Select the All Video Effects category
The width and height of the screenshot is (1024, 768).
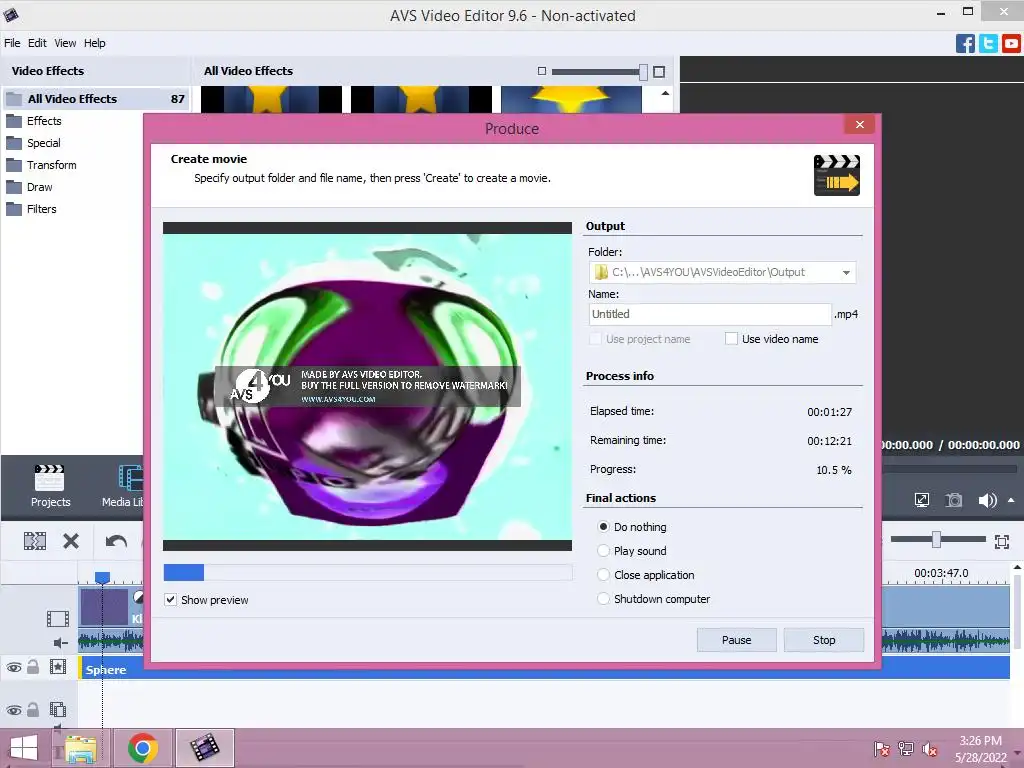pyautogui.click(x=97, y=99)
